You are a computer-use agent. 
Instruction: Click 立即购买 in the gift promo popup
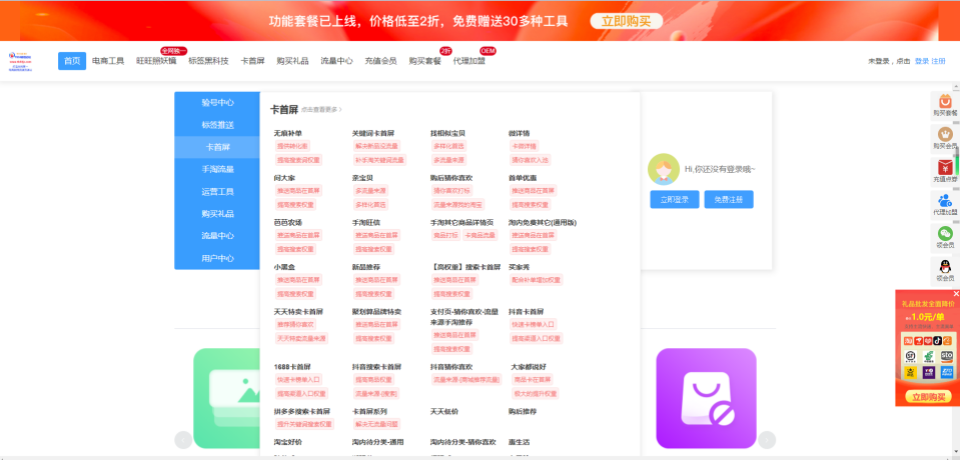(x=928, y=397)
